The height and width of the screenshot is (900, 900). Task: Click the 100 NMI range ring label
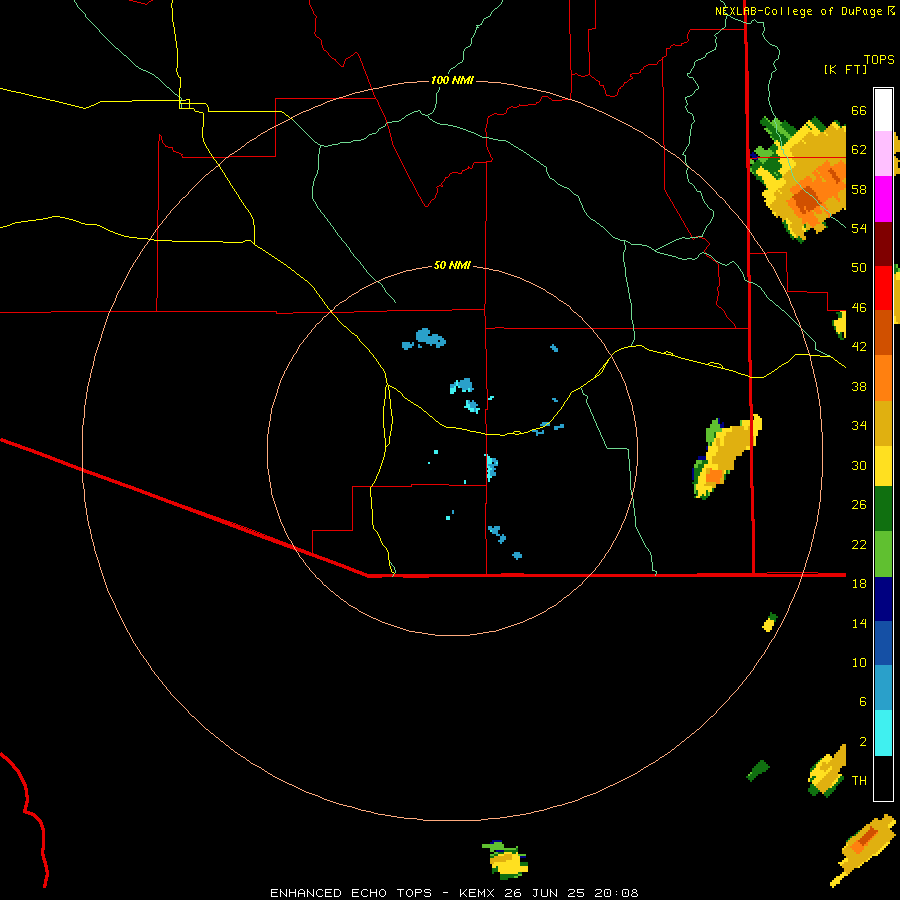452,80
